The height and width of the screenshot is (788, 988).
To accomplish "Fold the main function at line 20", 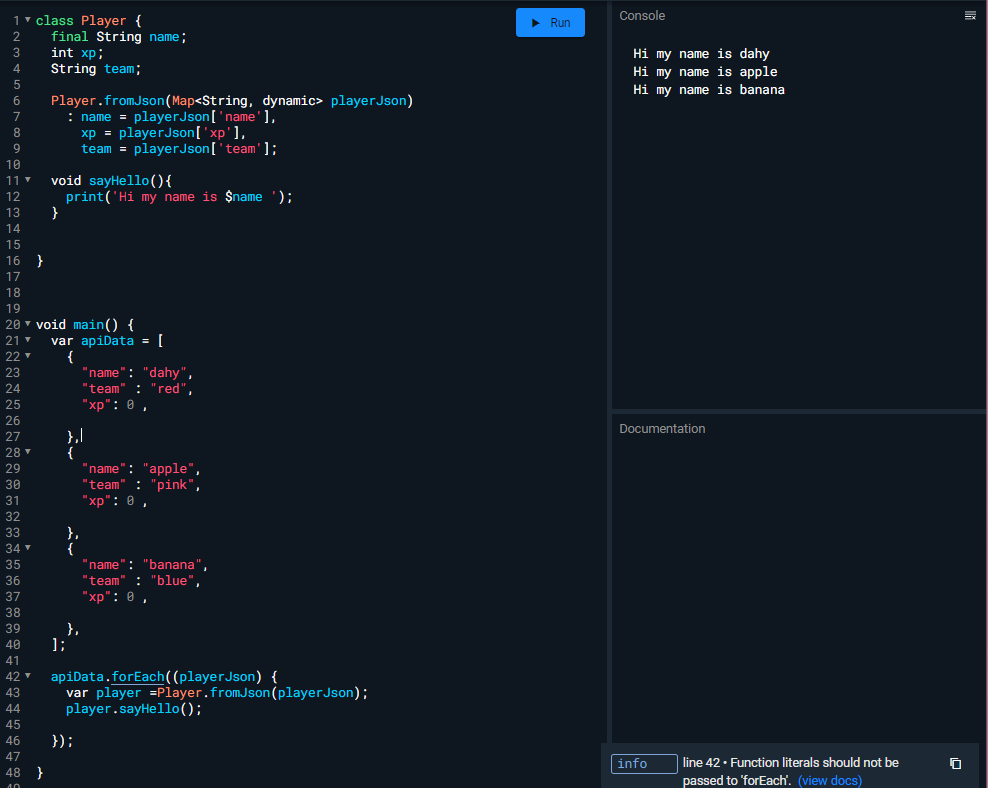I will pyautogui.click(x=28, y=324).
